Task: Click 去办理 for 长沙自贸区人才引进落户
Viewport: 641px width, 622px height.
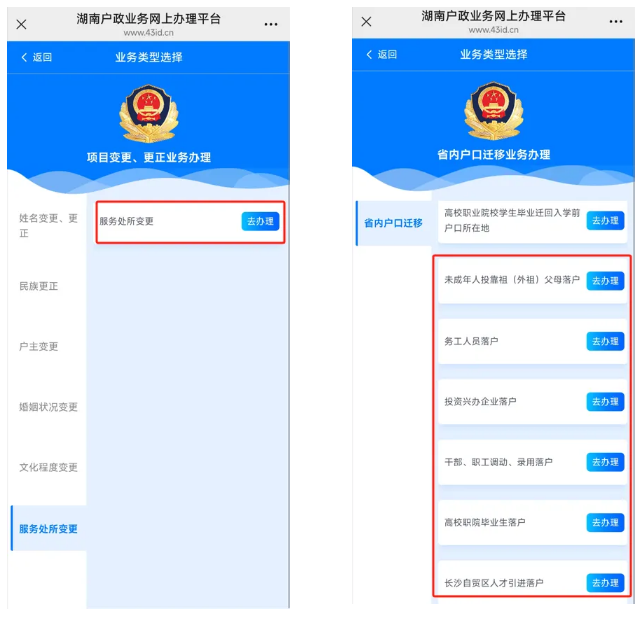Action: point(605,583)
